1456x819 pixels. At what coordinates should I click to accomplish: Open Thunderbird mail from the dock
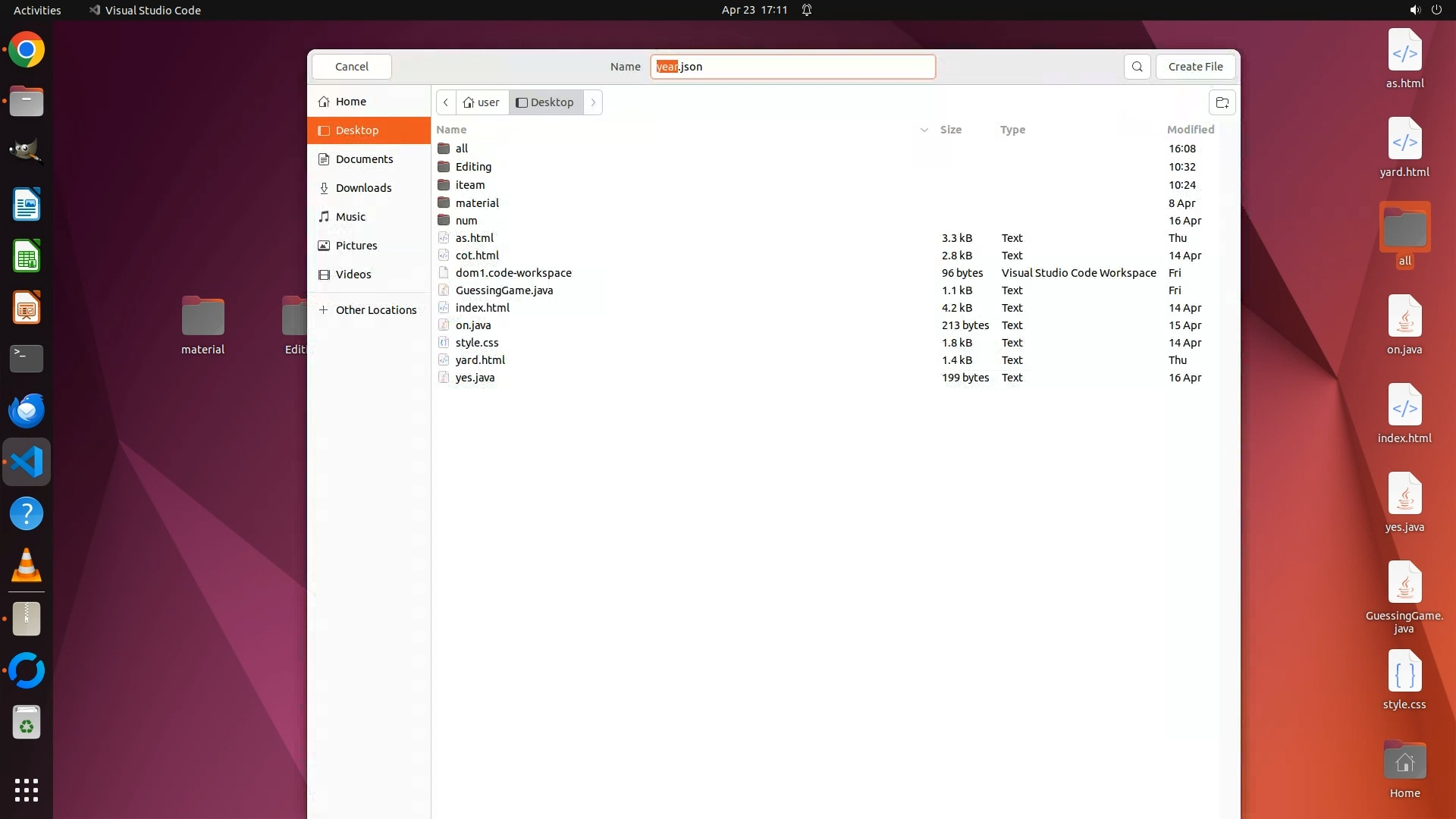point(27,410)
